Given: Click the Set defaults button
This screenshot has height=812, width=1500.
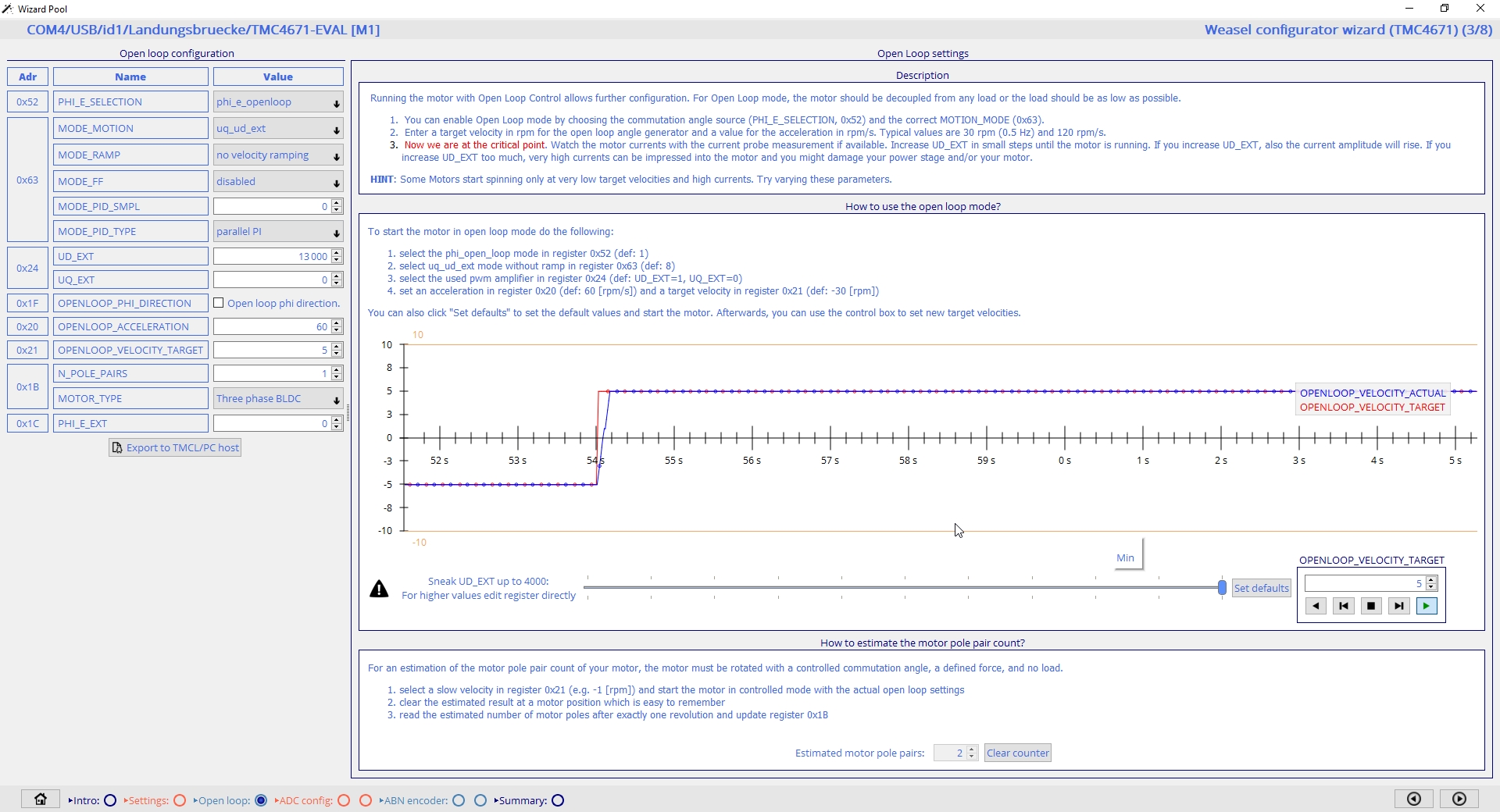Looking at the screenshot, I should (x=1261, y=588).
